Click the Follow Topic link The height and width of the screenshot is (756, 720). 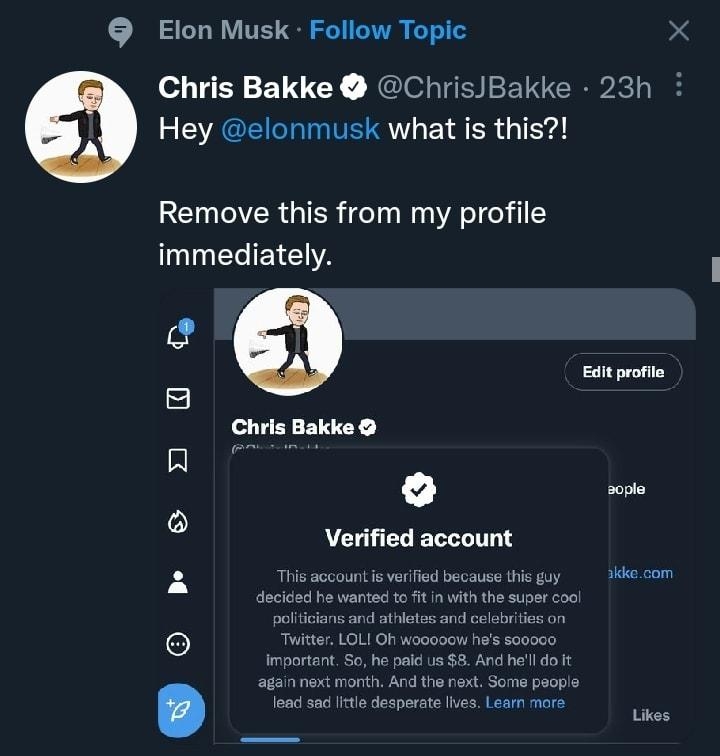388,31
